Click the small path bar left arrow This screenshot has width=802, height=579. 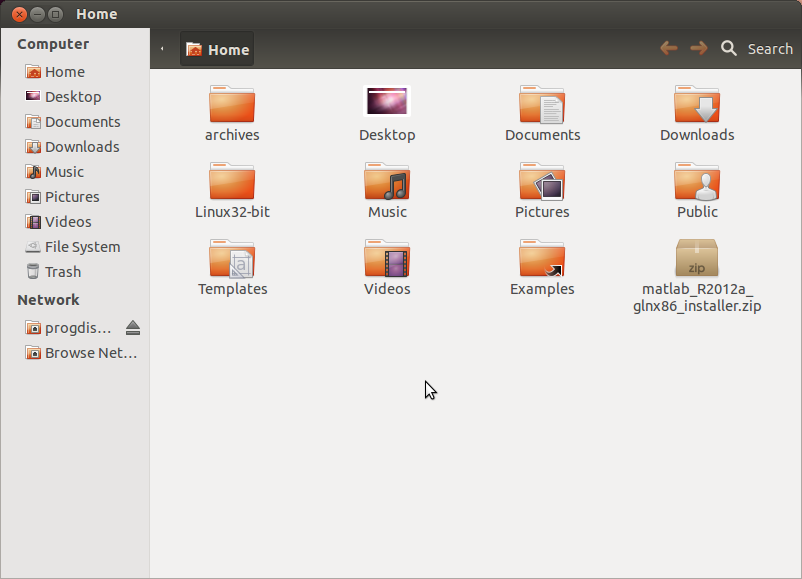click(x=162, y=49)
